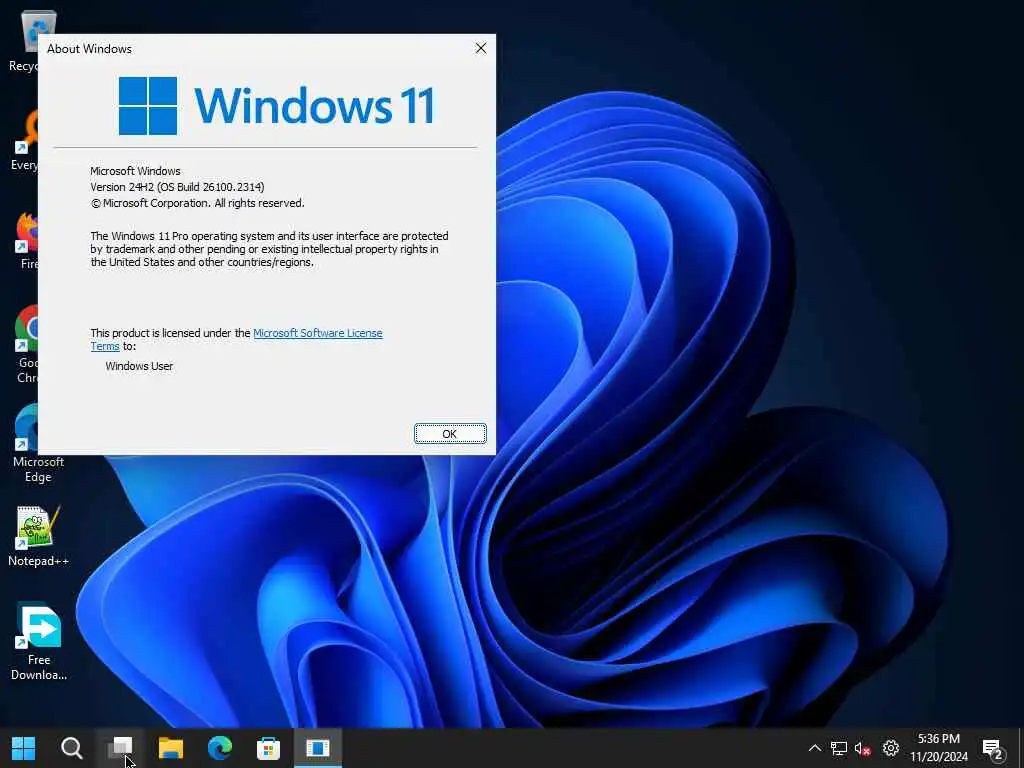Image resolution: width=1024 pixels, height=768 pixels.
Task: Click the muted volume tray icon
Action: click(x=863, y=748)
